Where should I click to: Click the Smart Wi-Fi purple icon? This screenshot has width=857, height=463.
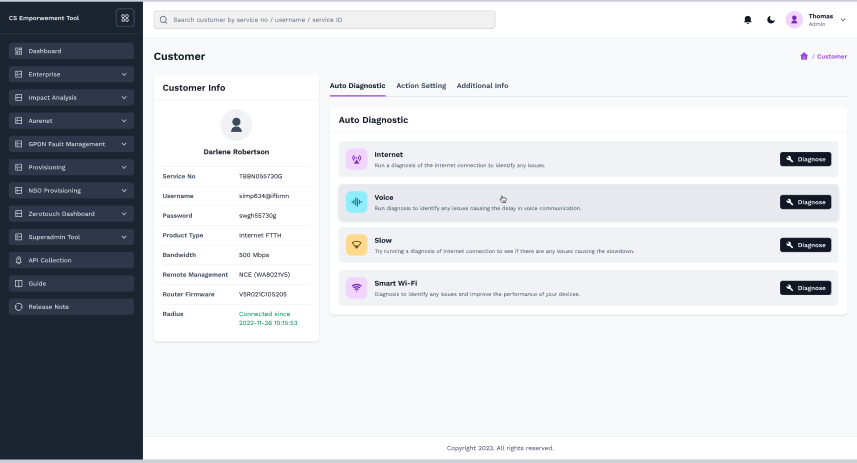pos(356,288)
